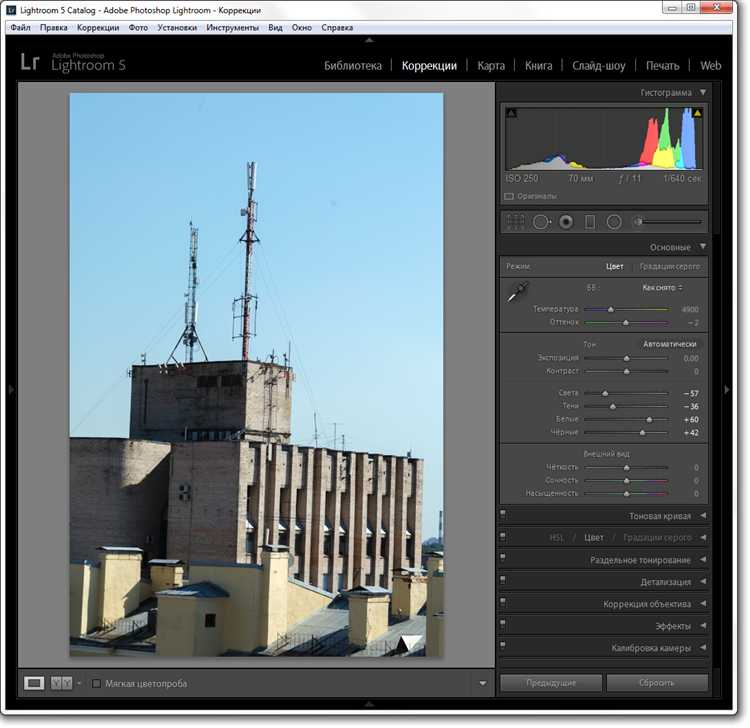
Task: Click the Света slider handle
Action: [605, 393]
